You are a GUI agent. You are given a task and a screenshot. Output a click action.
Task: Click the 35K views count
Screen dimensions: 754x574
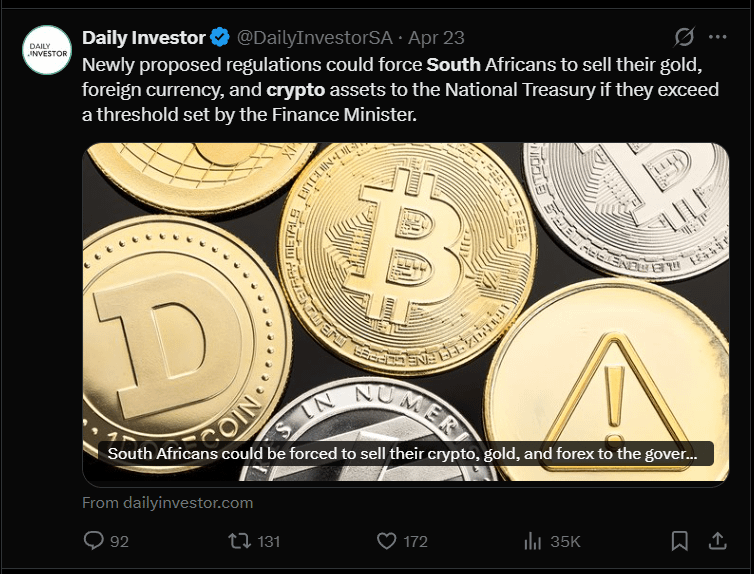[565, 541]
